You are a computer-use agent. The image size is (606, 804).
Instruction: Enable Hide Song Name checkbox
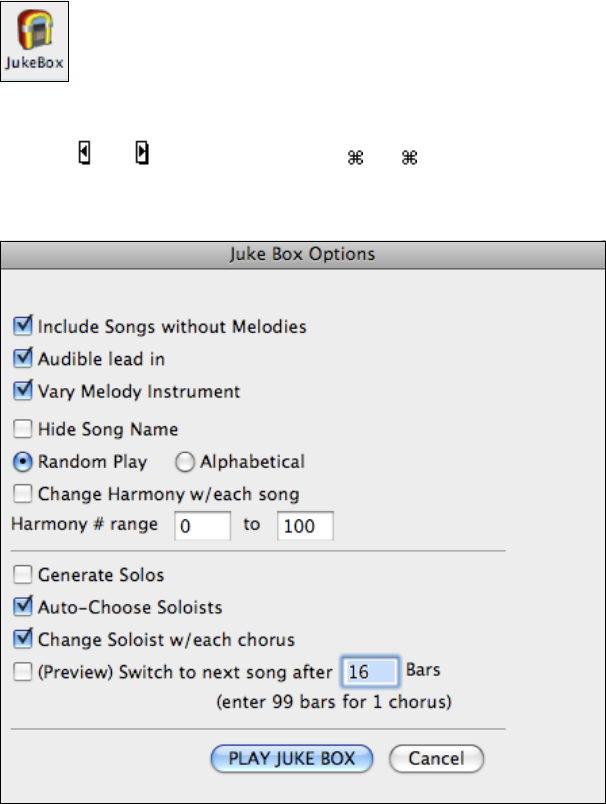click(x=23, y=429)
